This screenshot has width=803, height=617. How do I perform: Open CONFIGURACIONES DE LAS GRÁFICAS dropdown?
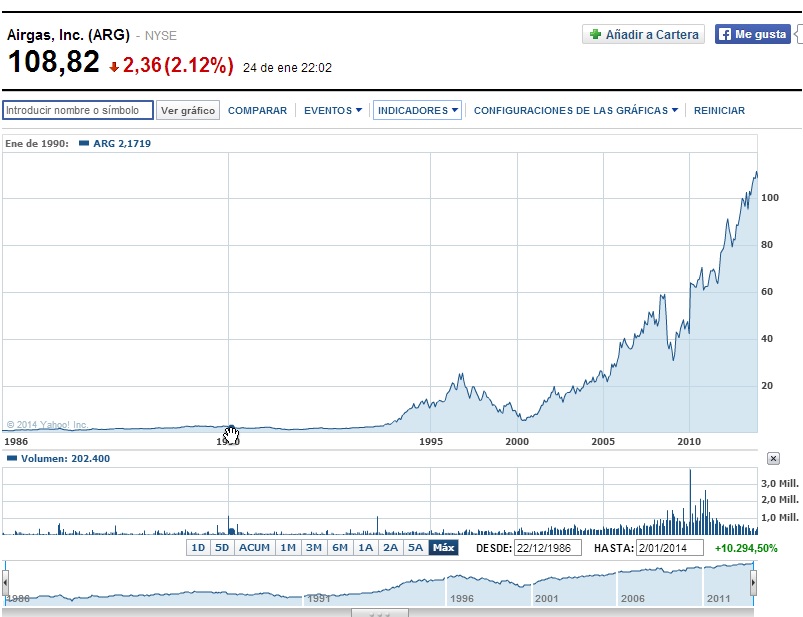tap(576, 110)
